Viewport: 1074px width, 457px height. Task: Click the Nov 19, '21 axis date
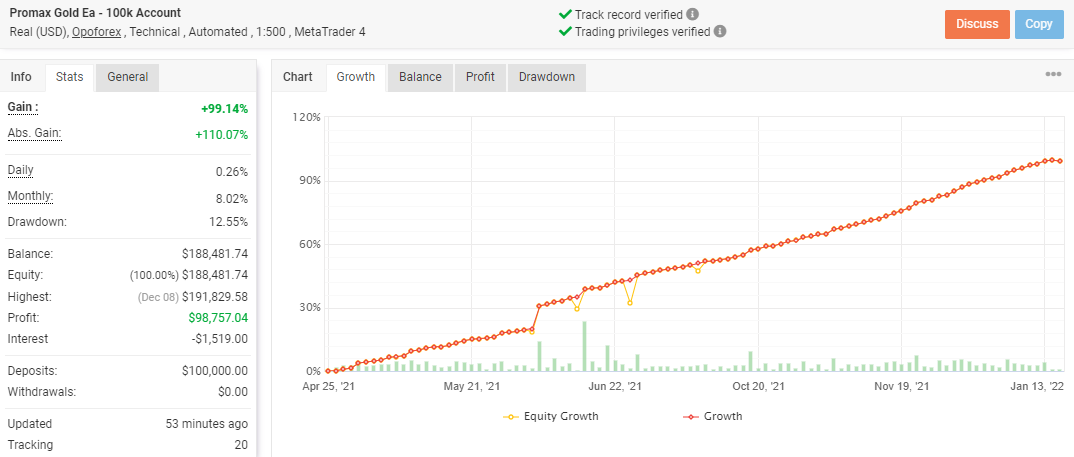(x=901, y=386)
